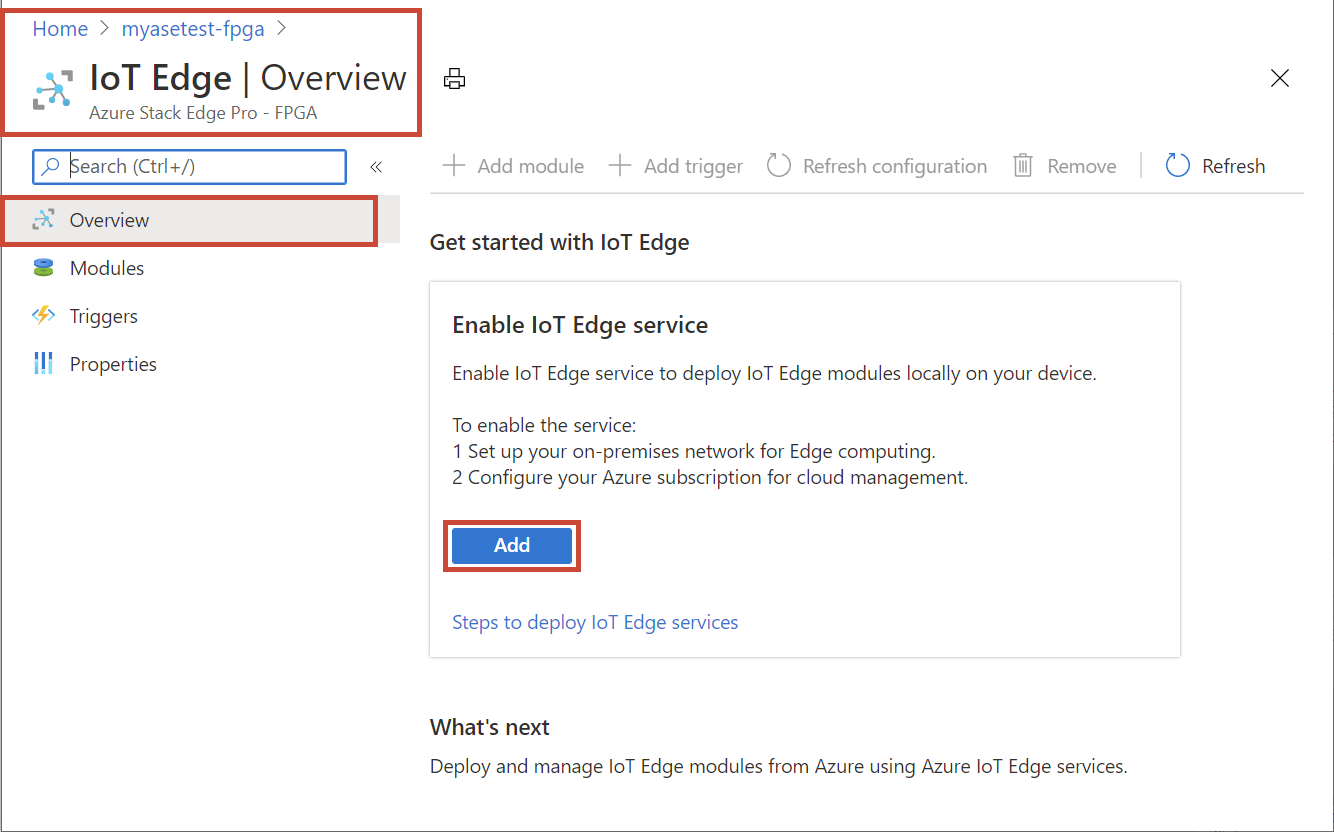Open Properties in the left menu
Image resolution: width=1334 pixels, height=832 pixels.
113,364
